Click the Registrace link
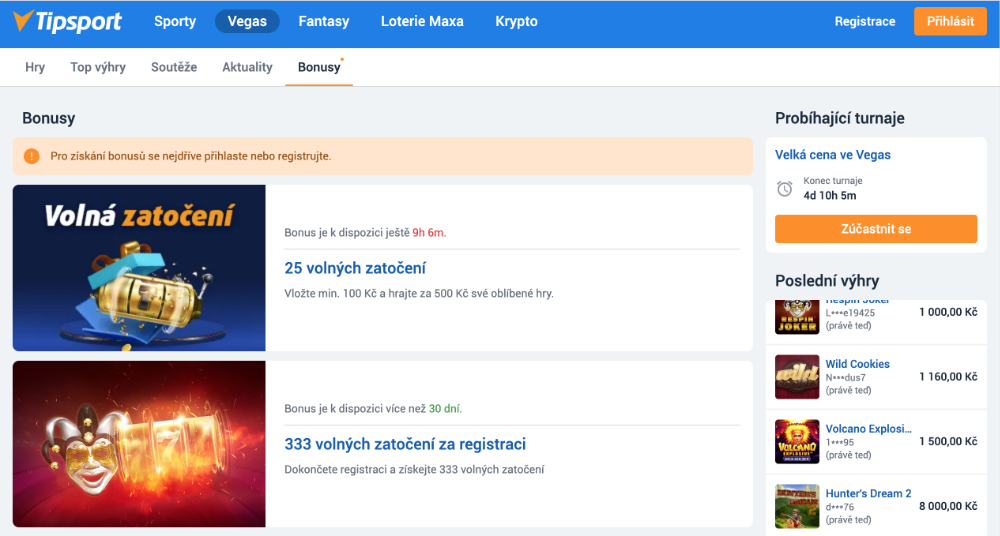The width and height of the screenshot is (1000, 536). pyautogui.click(x=865, y=21)
